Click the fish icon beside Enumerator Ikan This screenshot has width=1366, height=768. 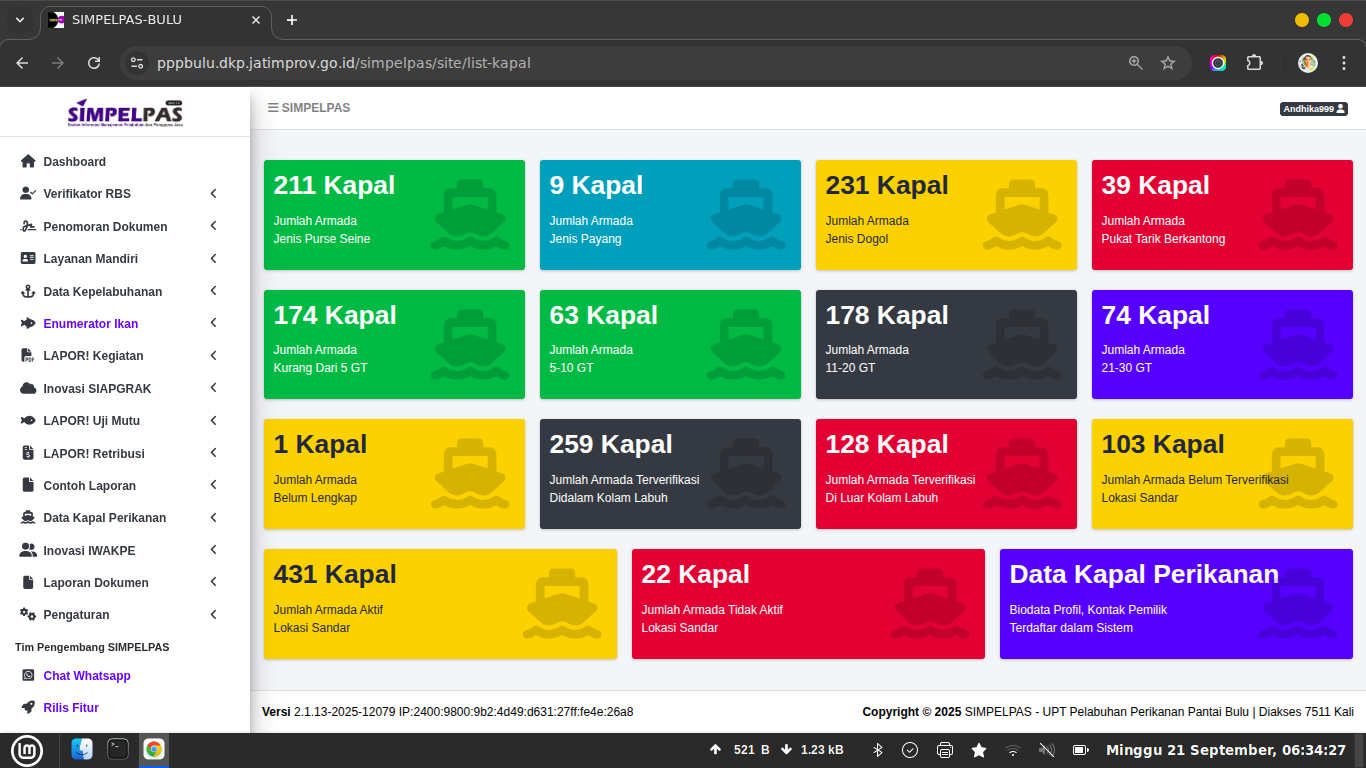click(28, 324)
